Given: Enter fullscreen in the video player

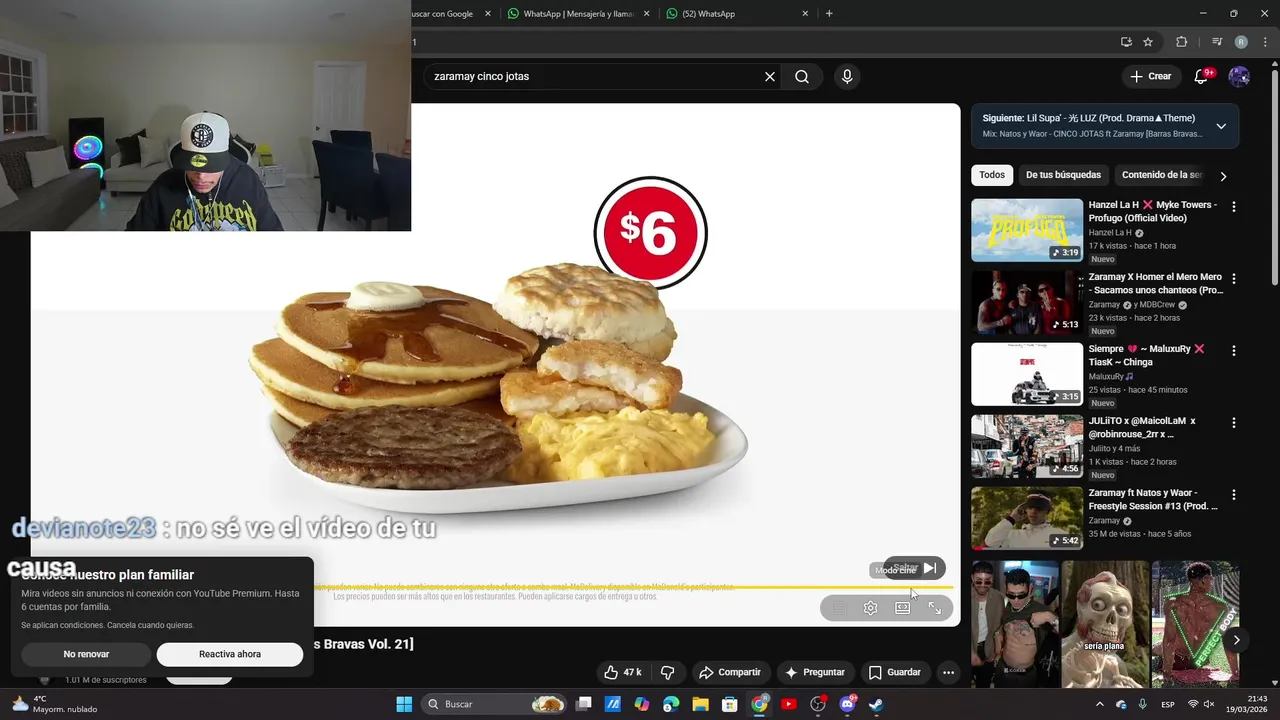Looking at the screenshot, I should tap(935, 608).
